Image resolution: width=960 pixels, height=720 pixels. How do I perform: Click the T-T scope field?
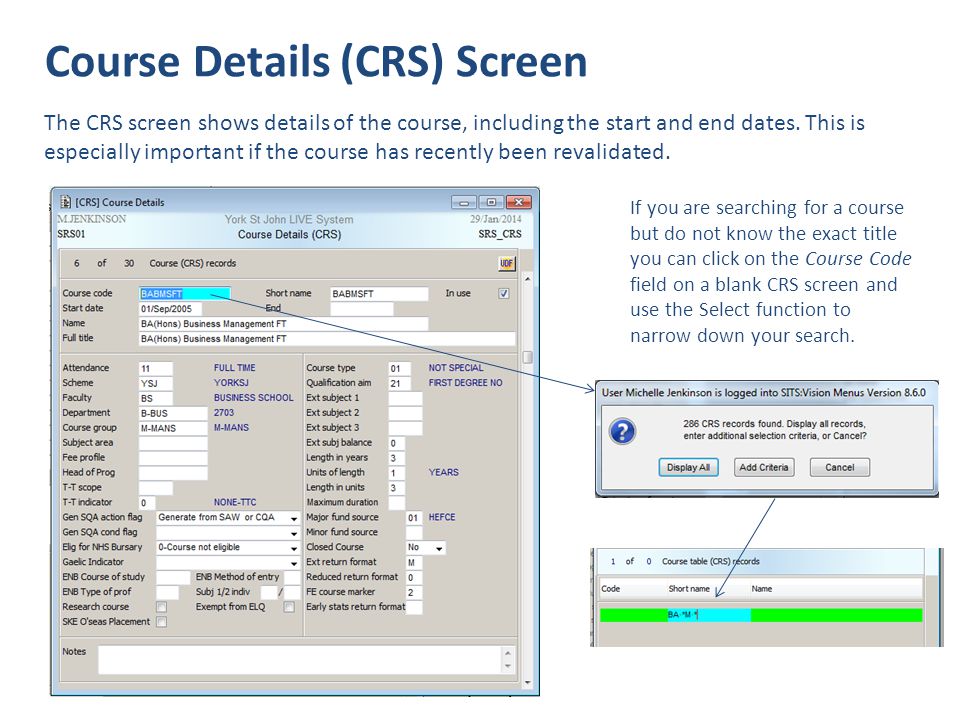tap(156, 488)
